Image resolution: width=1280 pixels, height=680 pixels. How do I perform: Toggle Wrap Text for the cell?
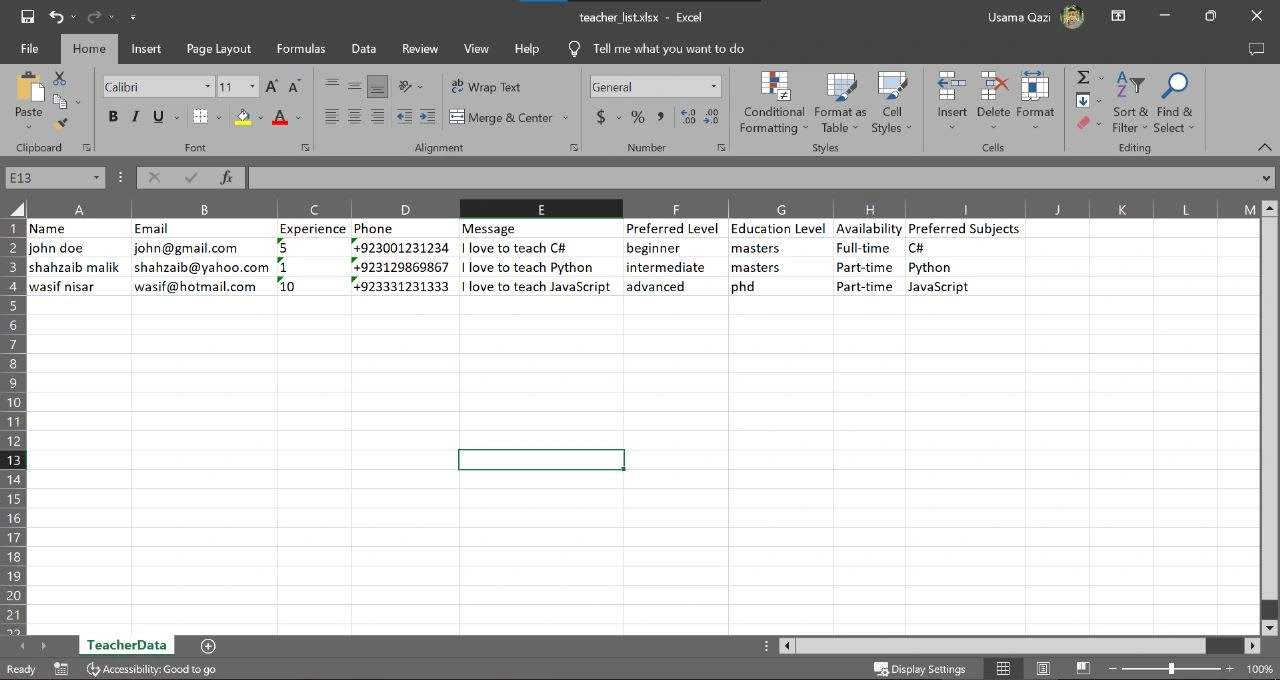pos(486,87)
